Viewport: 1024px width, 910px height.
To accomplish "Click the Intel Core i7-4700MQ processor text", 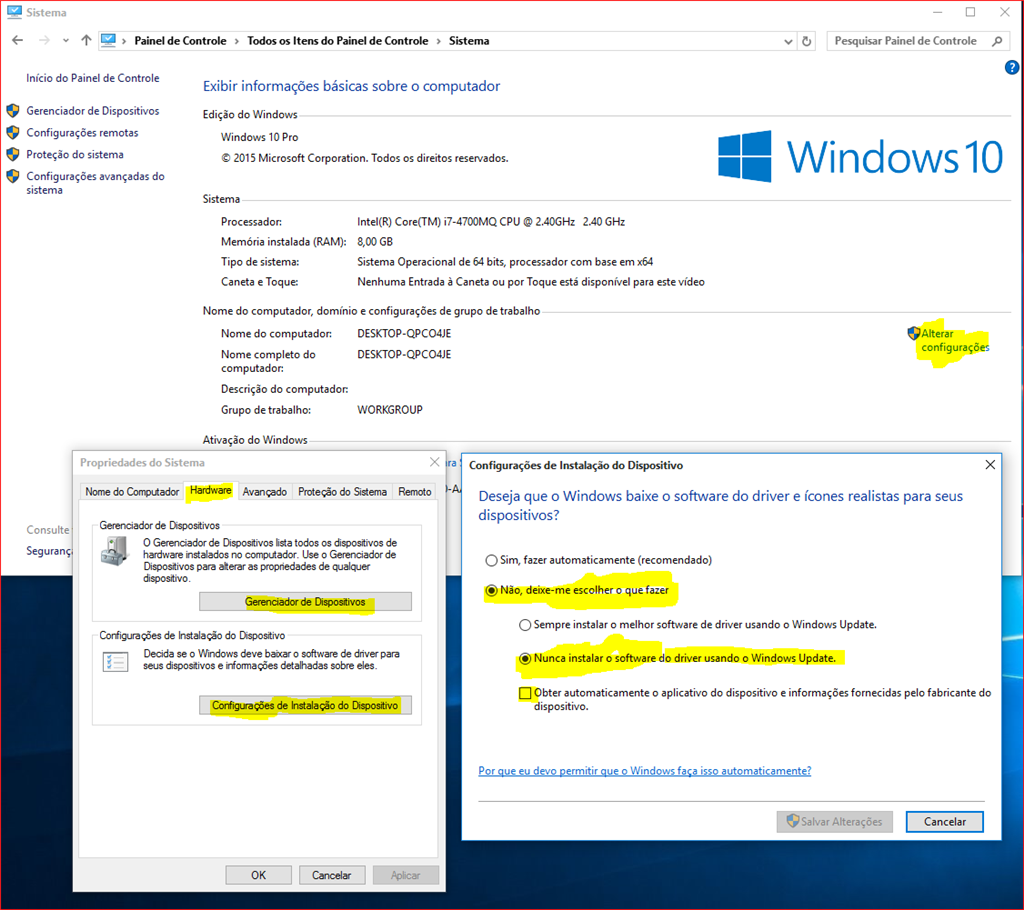I will point(491,222).
